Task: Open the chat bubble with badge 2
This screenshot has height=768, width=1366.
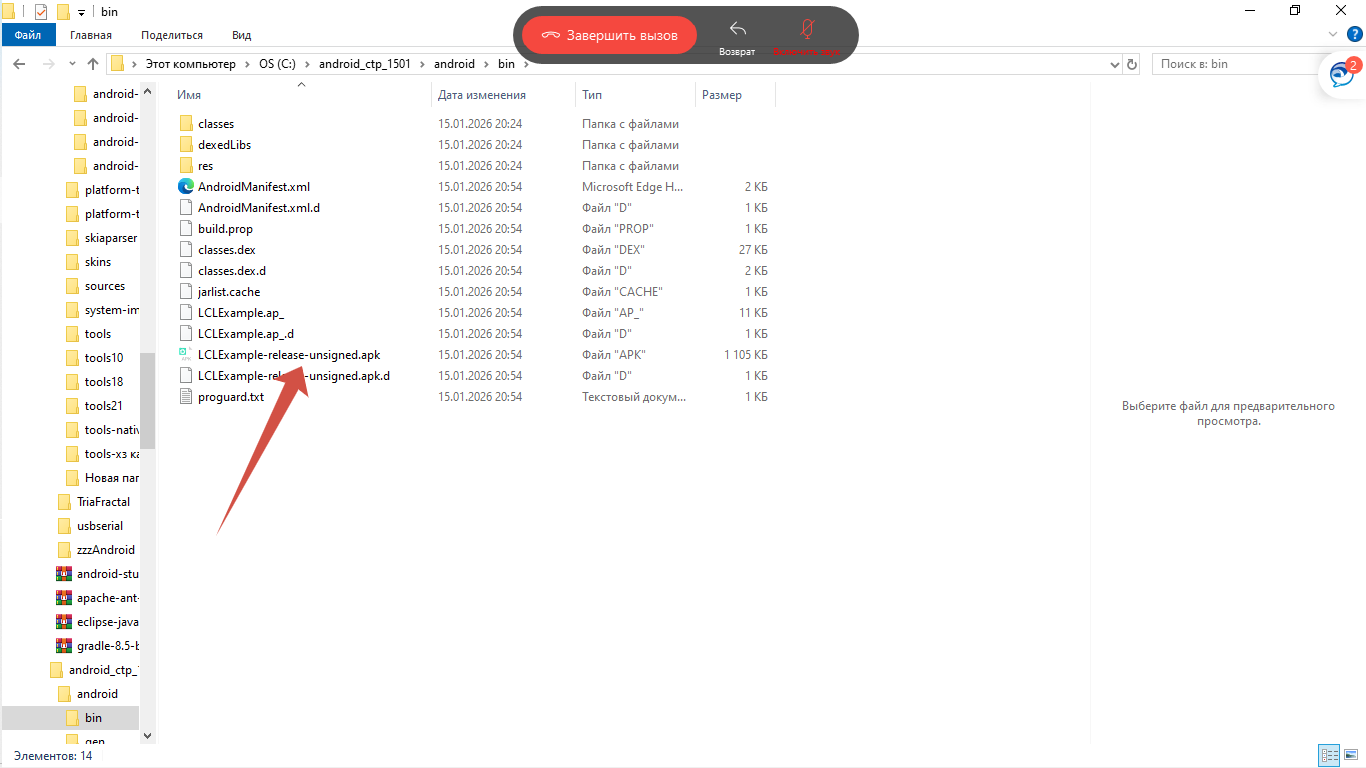Action: point(1340,76)
